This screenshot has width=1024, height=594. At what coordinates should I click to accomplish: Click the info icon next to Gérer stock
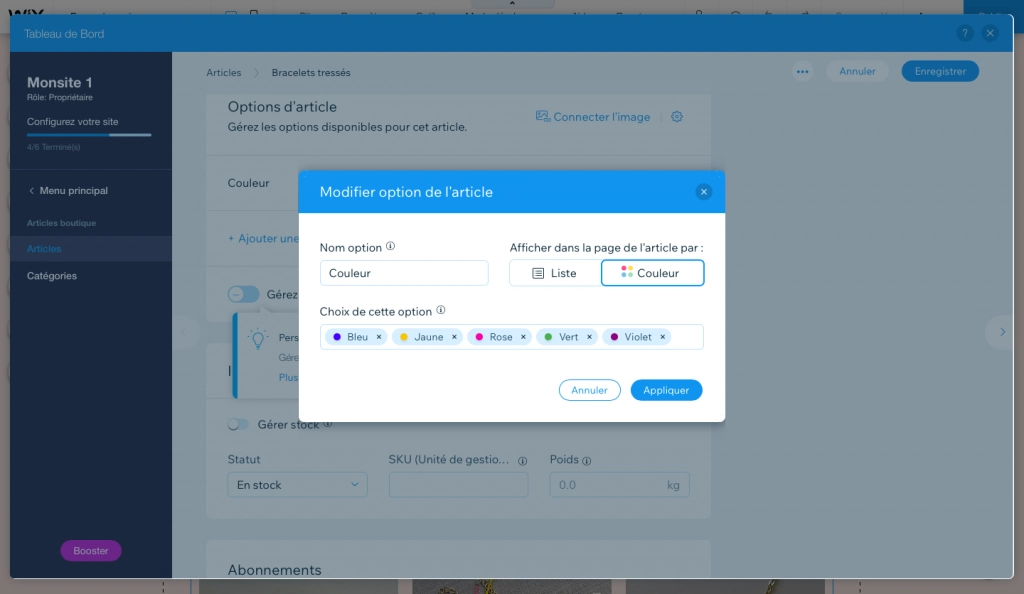pos(328,424)
